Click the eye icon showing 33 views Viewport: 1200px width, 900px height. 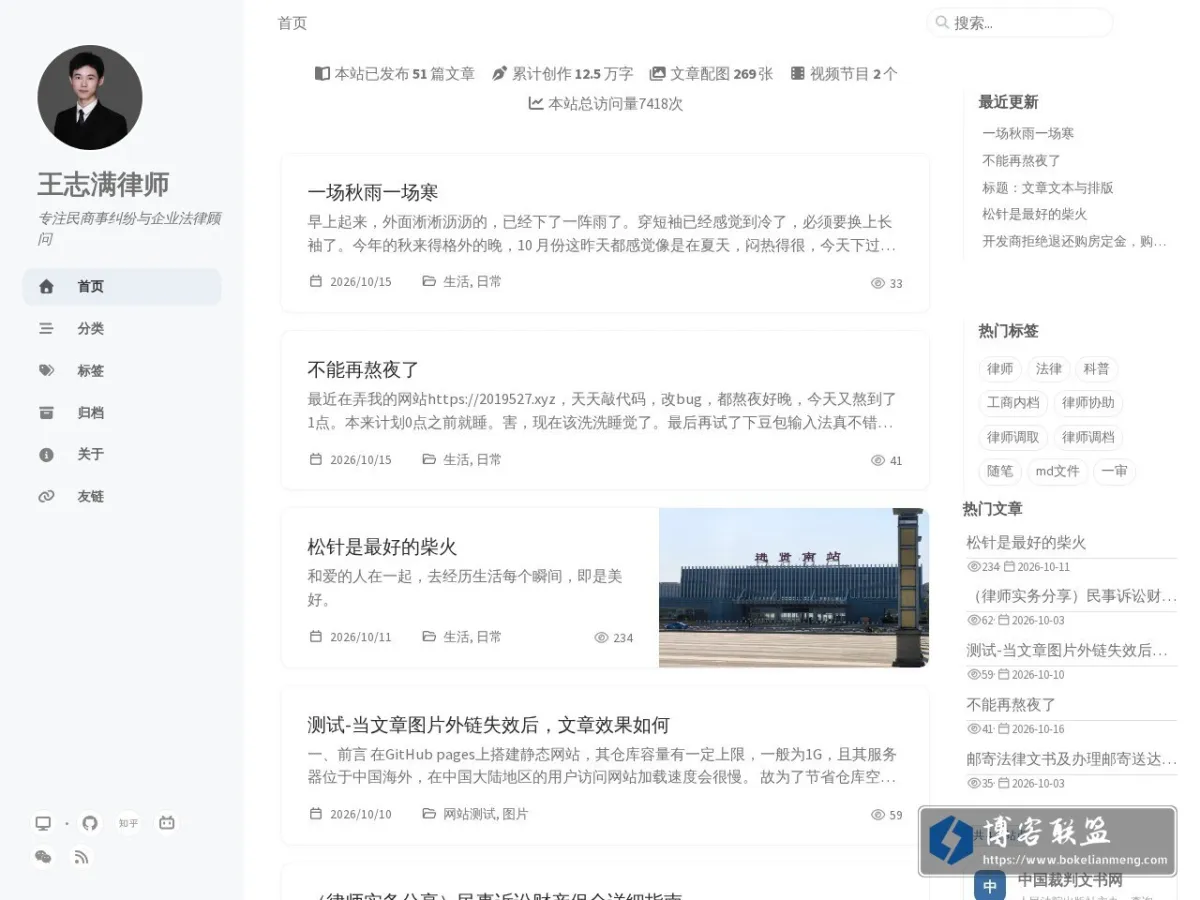(x=878, y=283)
